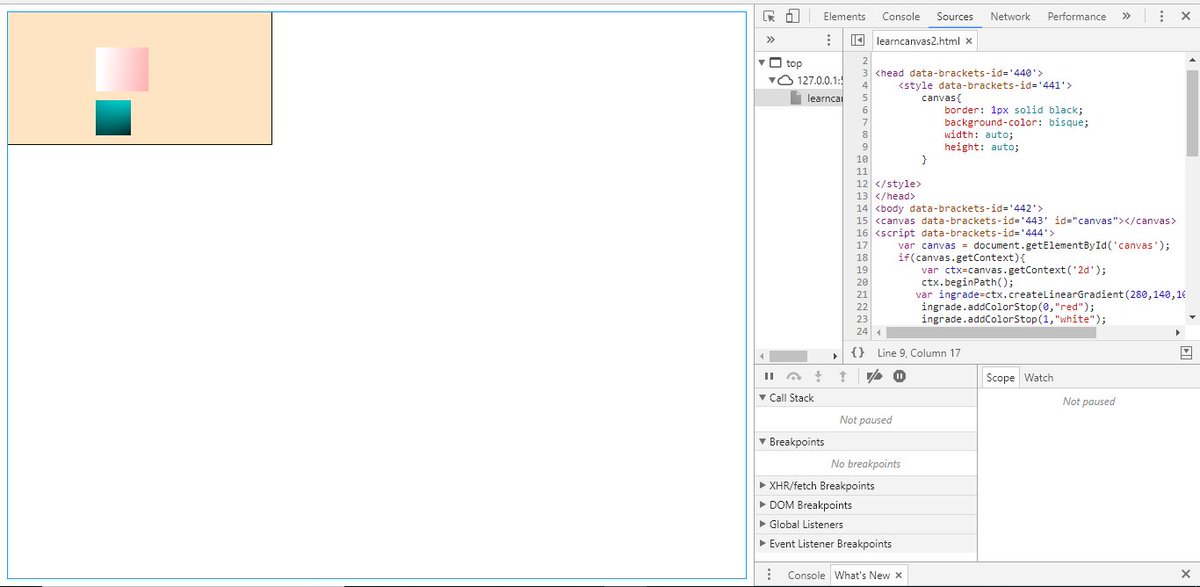
Task: Open the Console tab in drawer
Action: (x=809, y=575)
